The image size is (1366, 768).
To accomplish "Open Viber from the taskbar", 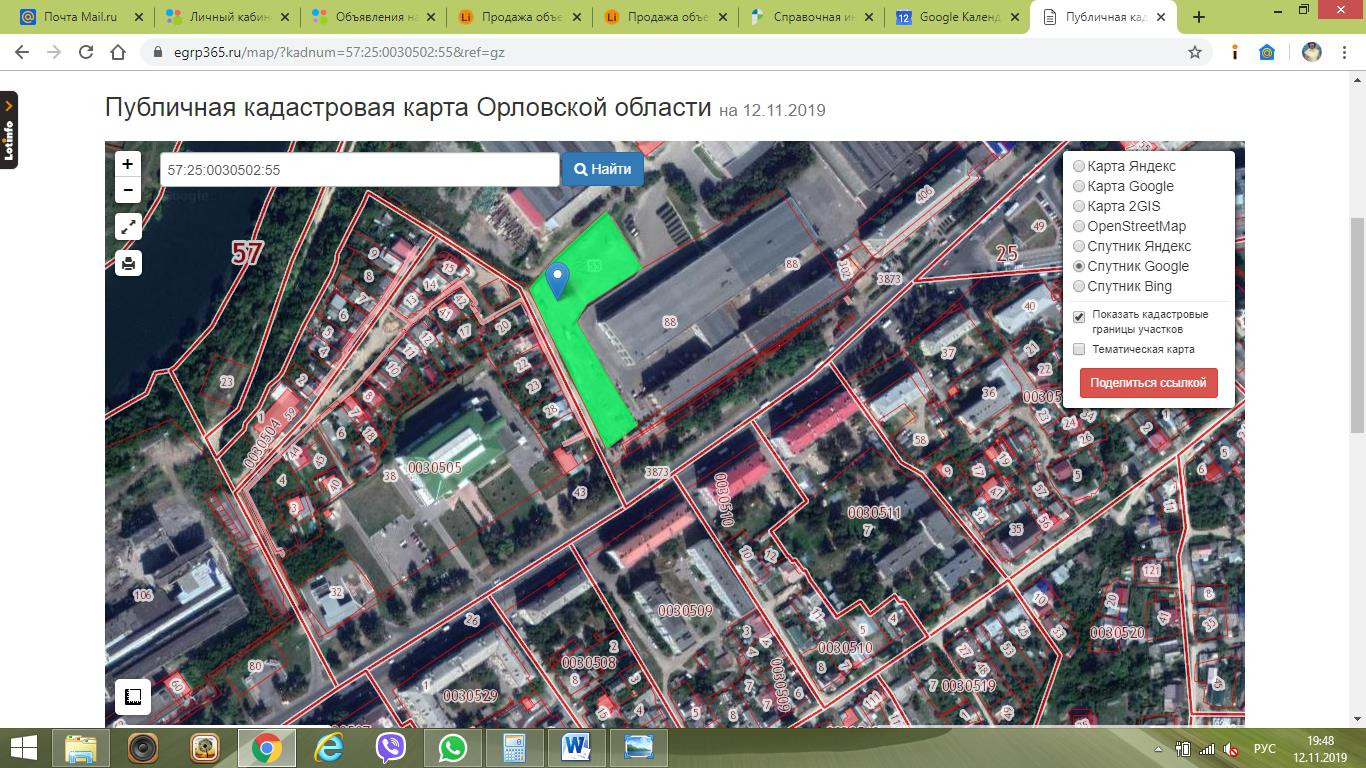I will coord(391,747).
